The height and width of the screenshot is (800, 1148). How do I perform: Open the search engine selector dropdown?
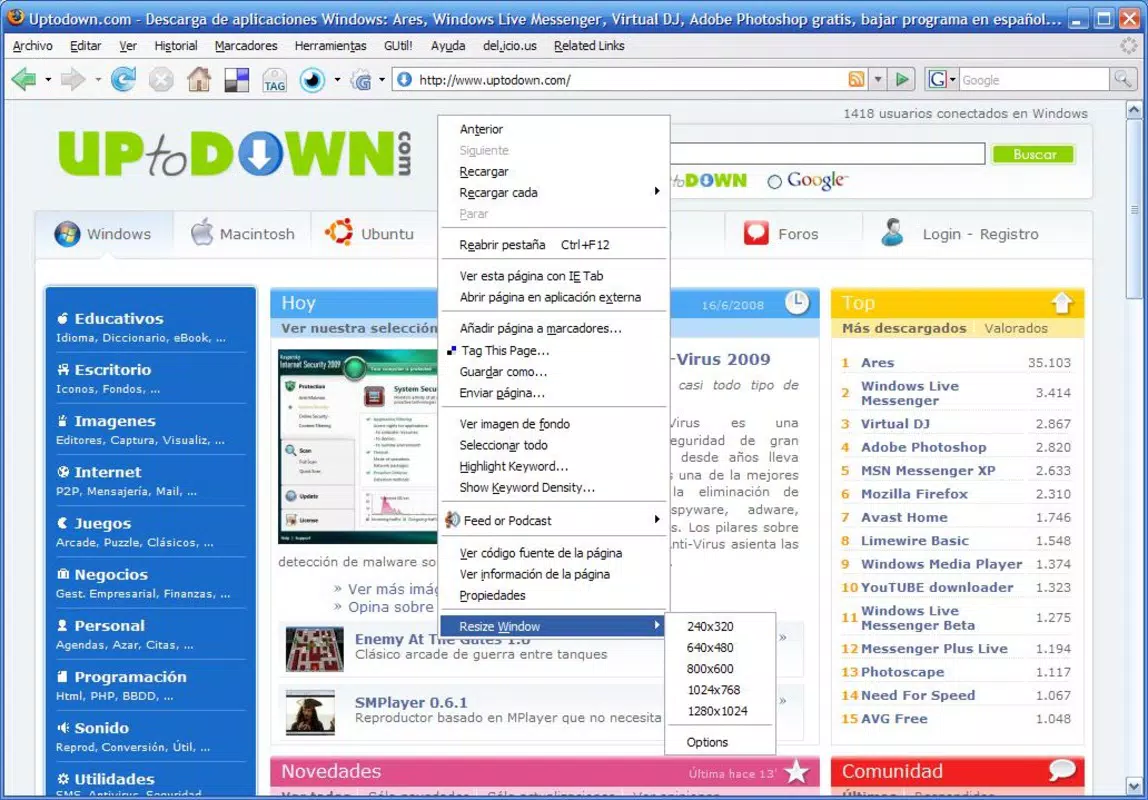(953, 79)
